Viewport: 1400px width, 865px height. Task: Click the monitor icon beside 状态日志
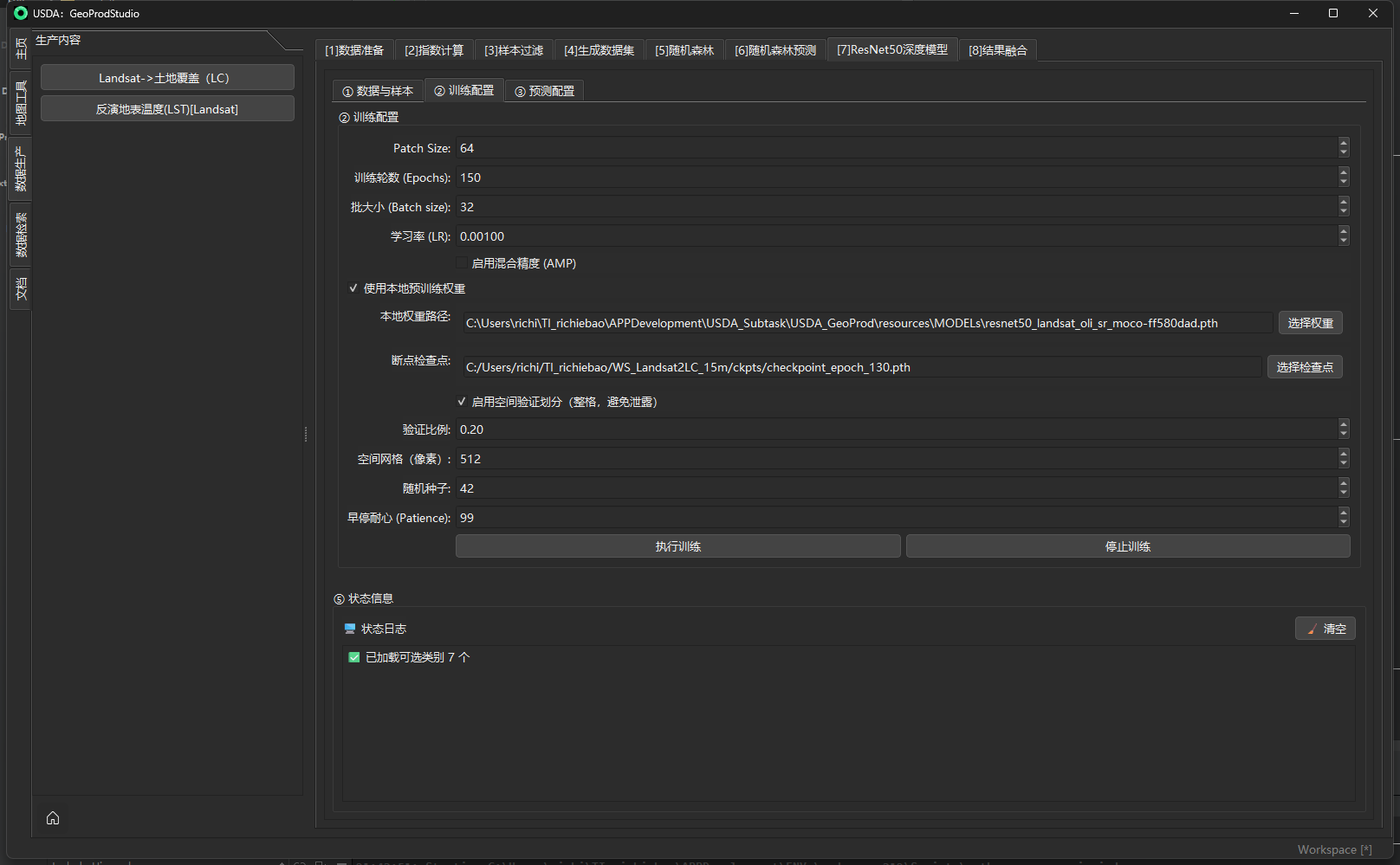tap(350, 629)
